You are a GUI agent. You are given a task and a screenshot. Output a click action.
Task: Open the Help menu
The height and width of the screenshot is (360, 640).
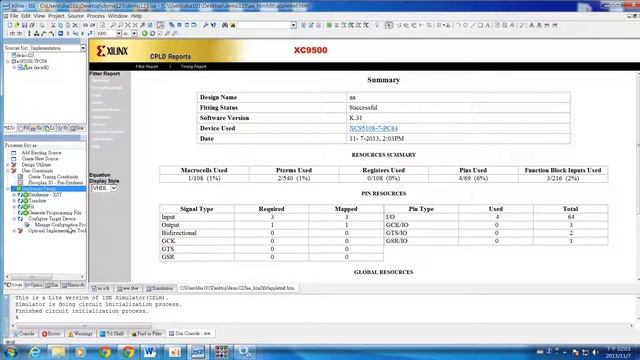136,16
